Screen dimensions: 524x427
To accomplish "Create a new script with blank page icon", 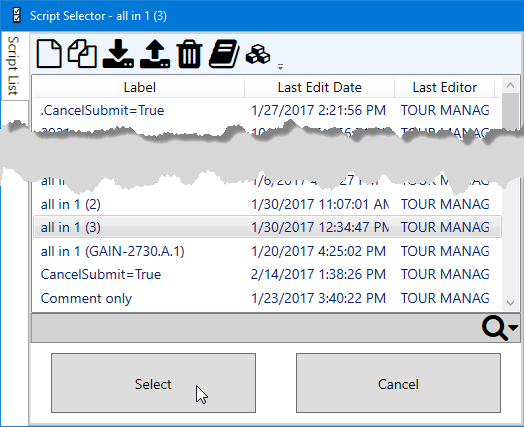I will (49, 53).
